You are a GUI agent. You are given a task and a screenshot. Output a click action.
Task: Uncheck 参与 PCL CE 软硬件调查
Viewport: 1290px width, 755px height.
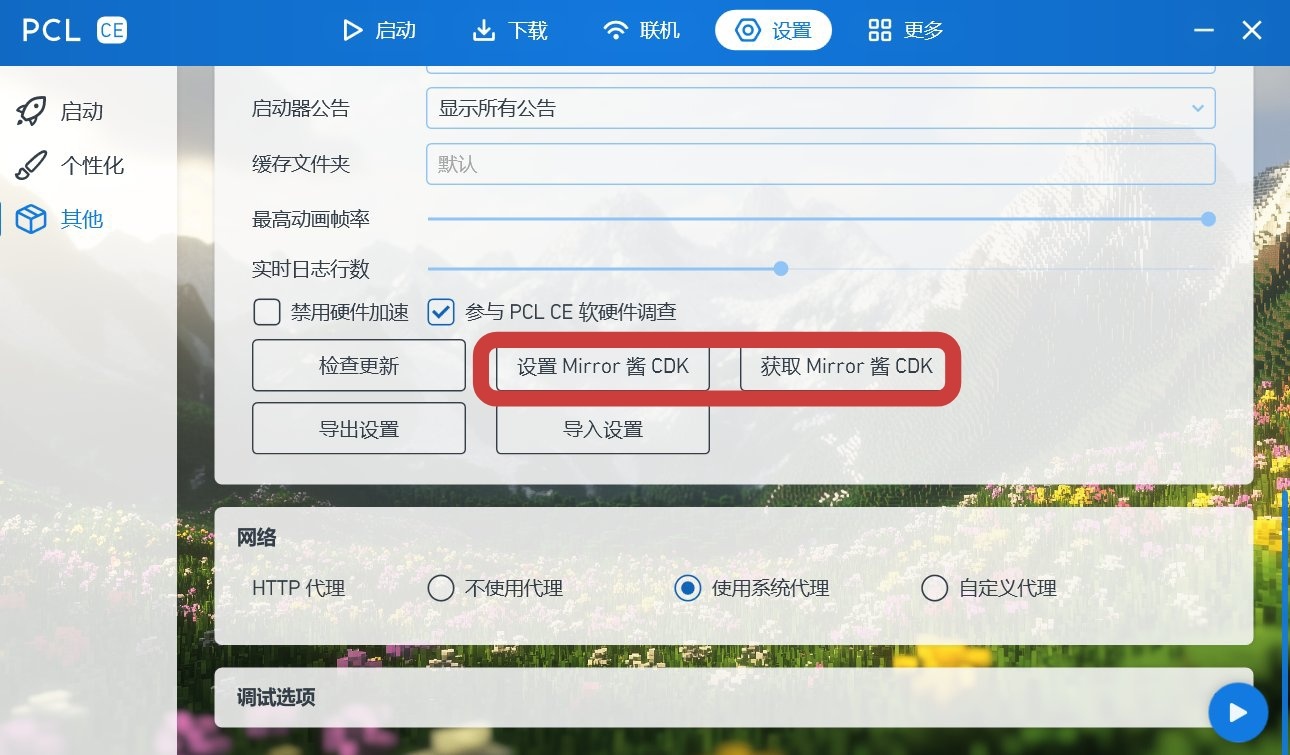tap(441, 312)
